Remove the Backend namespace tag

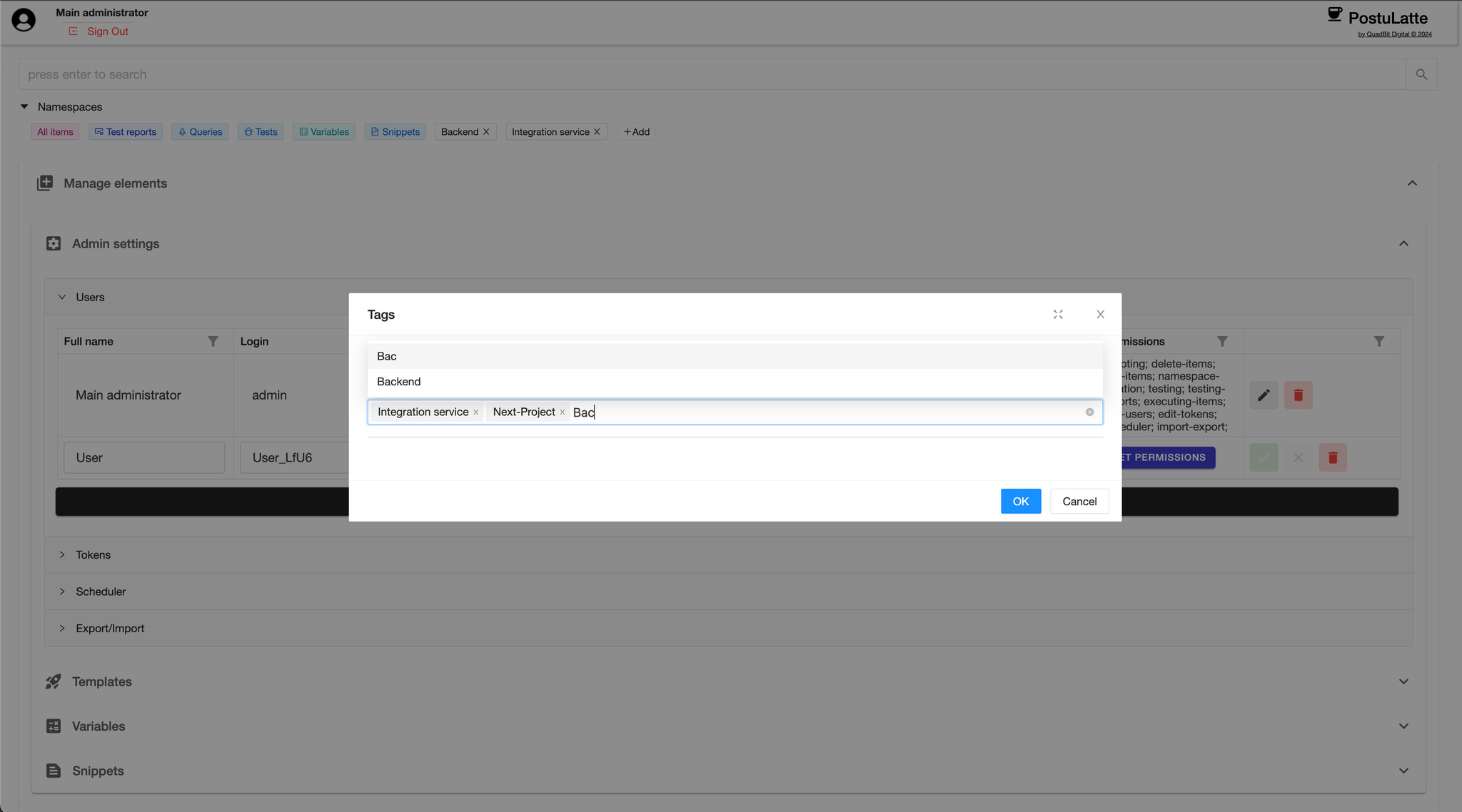(486, 132)
